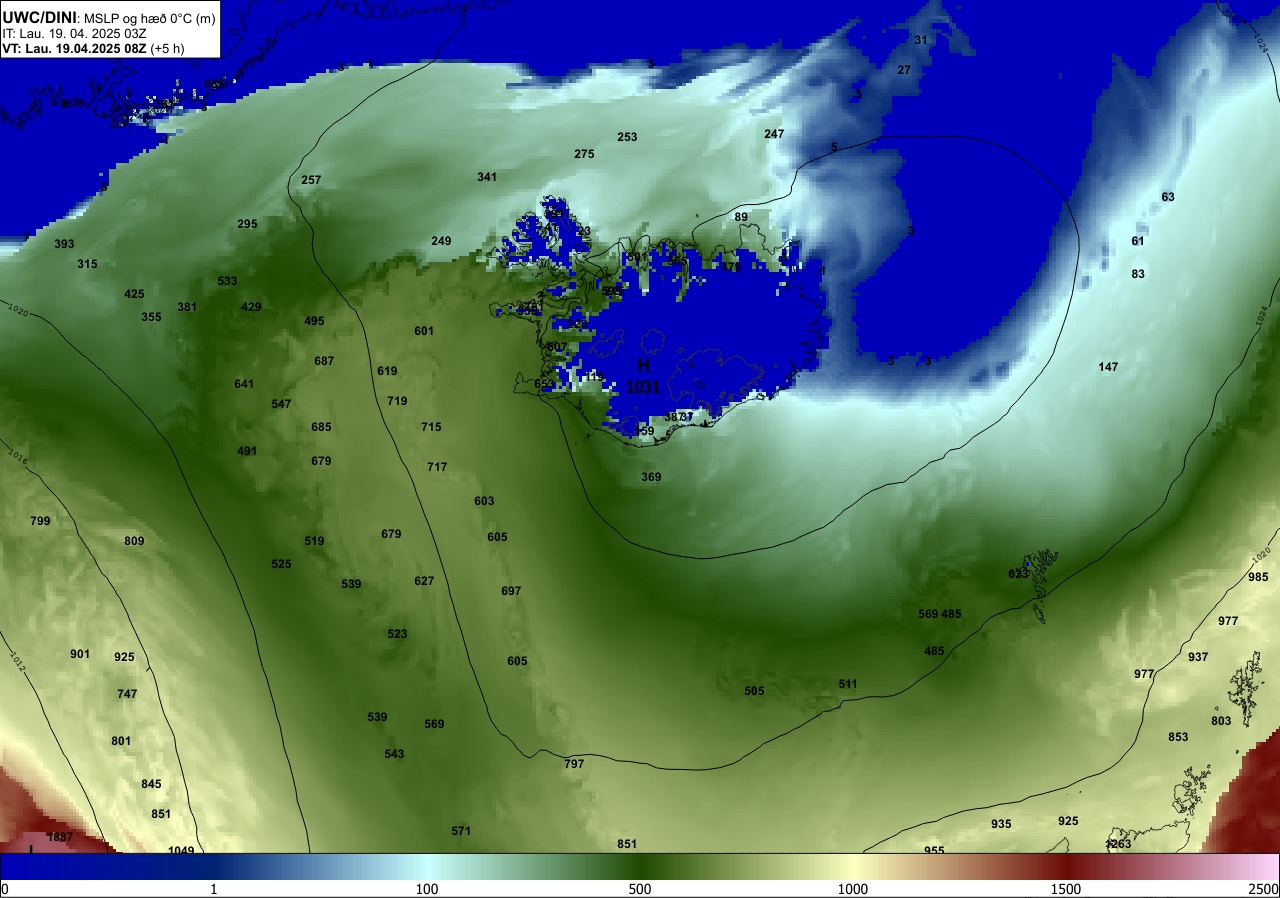Pick the 100 tick on the color scale
This screenshot has width=1280, height=898.
click(x=427, y=889)
